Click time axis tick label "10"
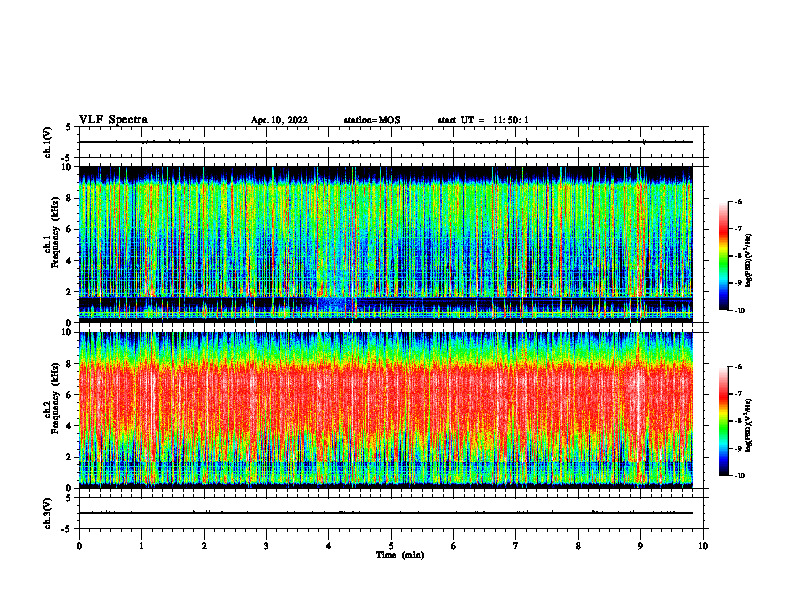Screen dimensions: 792x612 [703, 546]
